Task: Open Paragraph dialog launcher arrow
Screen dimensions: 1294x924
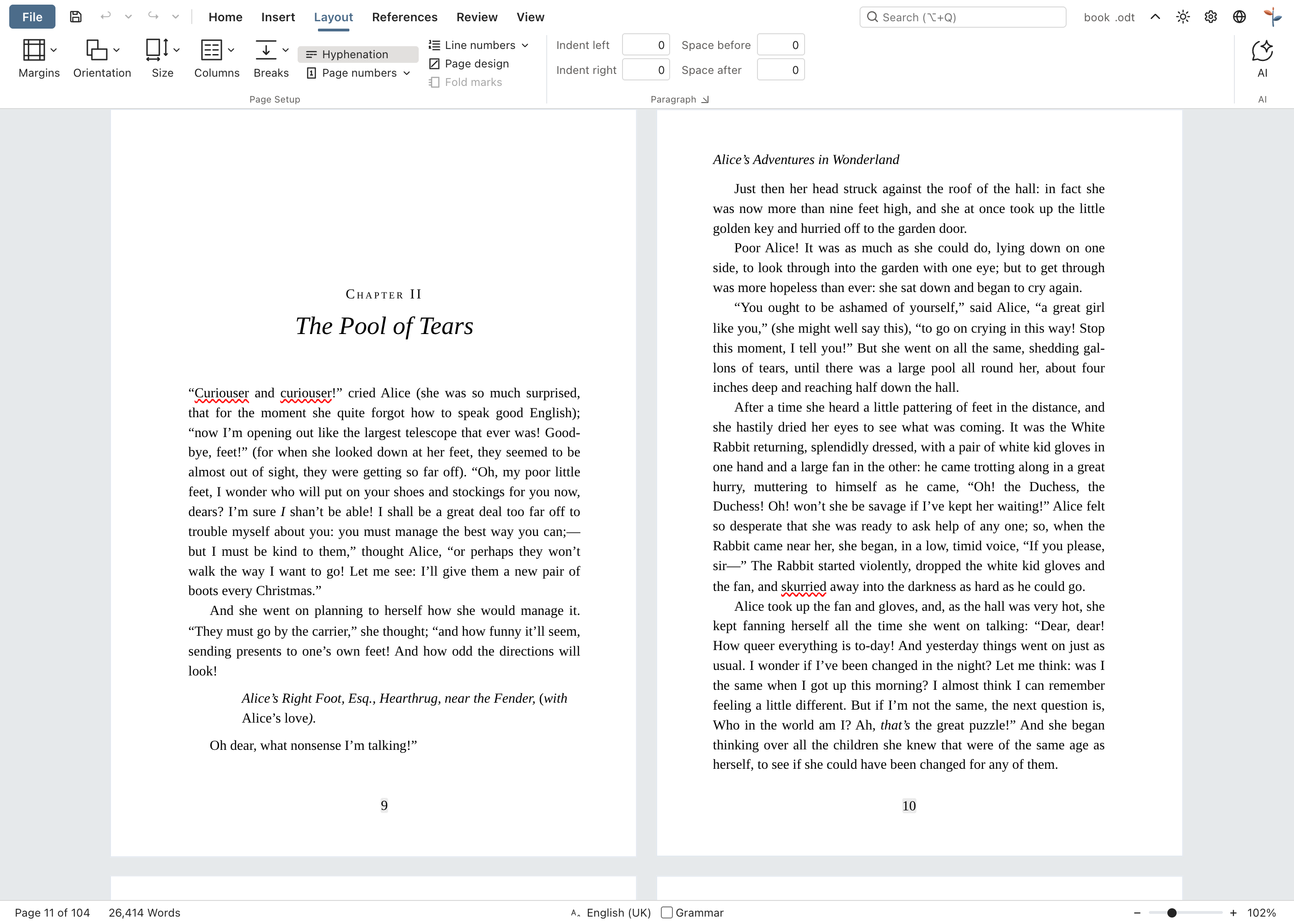Action: tap(705, 100)
